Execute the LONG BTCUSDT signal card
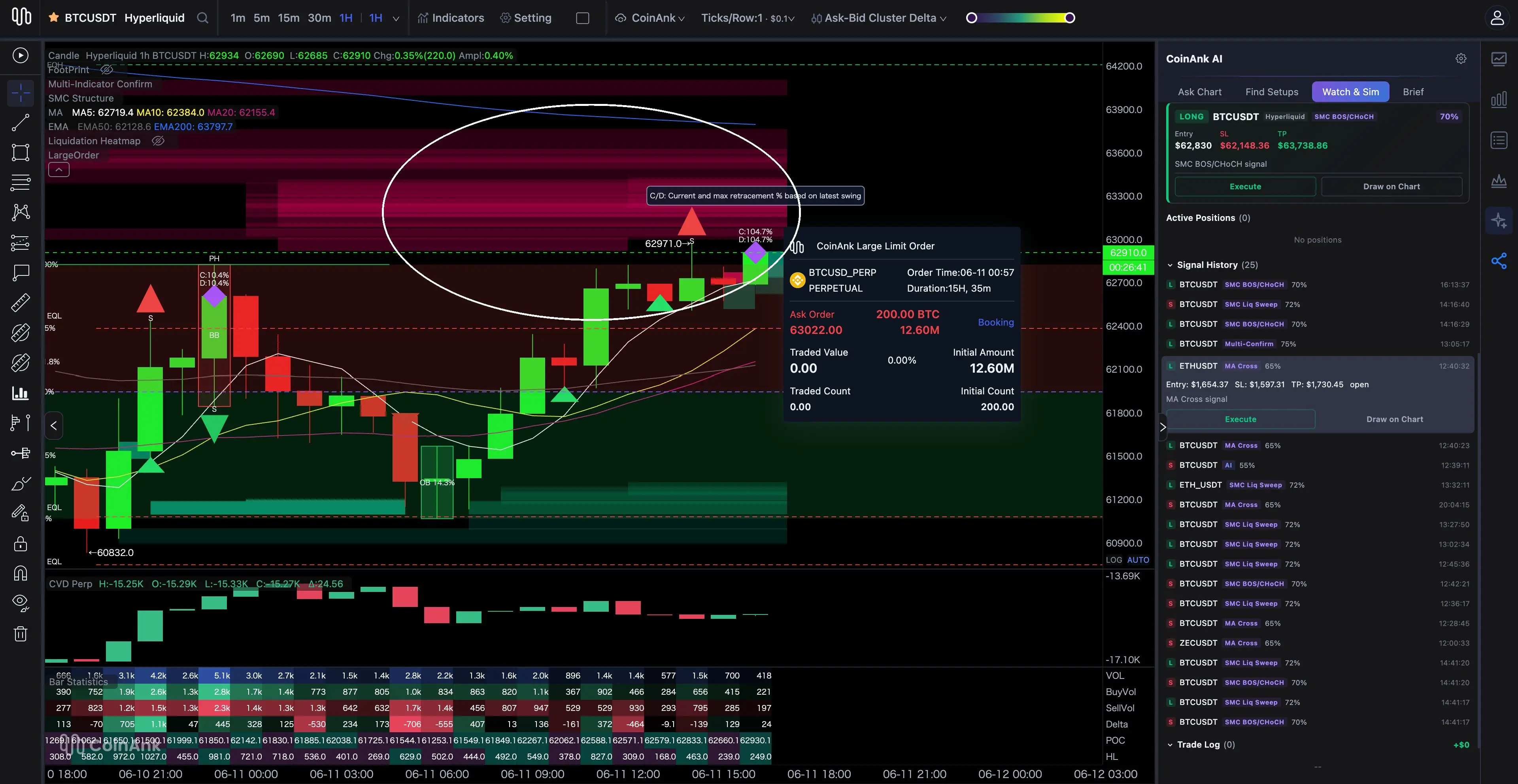The image size is (1518, 784). tap(1245, 187)
